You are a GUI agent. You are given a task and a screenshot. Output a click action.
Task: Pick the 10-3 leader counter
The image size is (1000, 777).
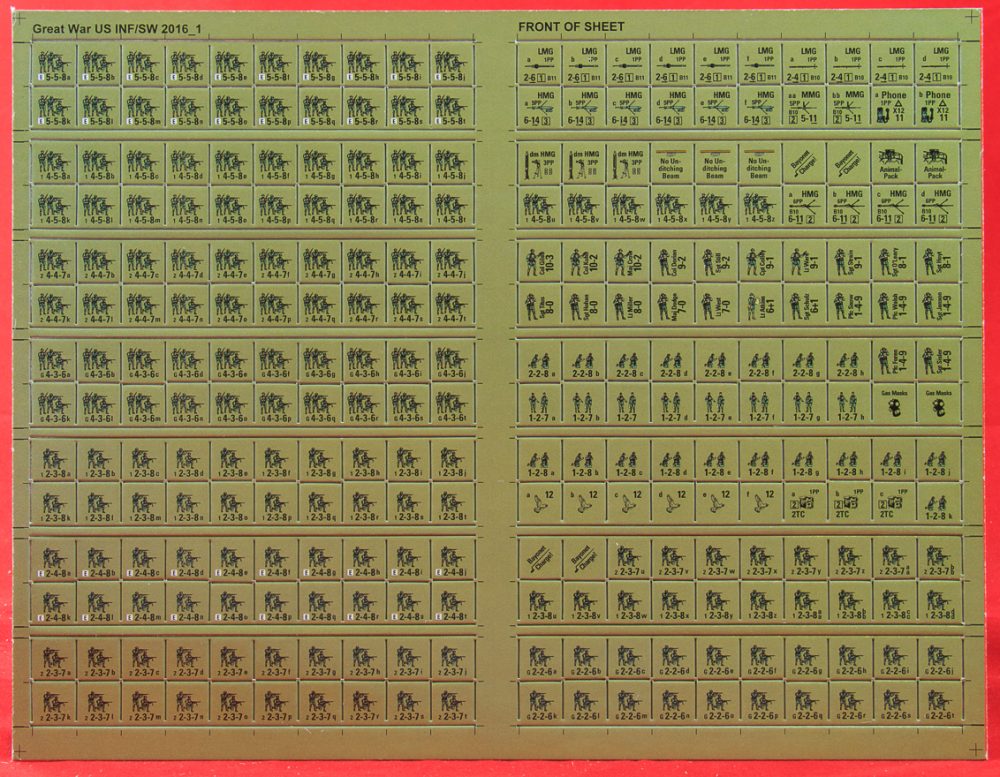click(x=540, y=262)
